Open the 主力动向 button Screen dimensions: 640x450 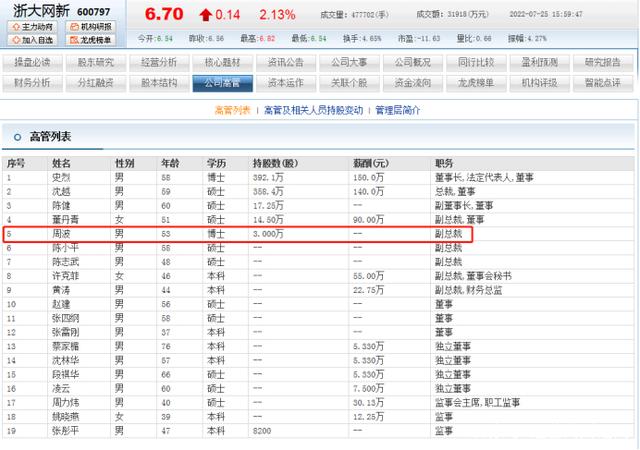pyautogui.click(x=33, y=27)
